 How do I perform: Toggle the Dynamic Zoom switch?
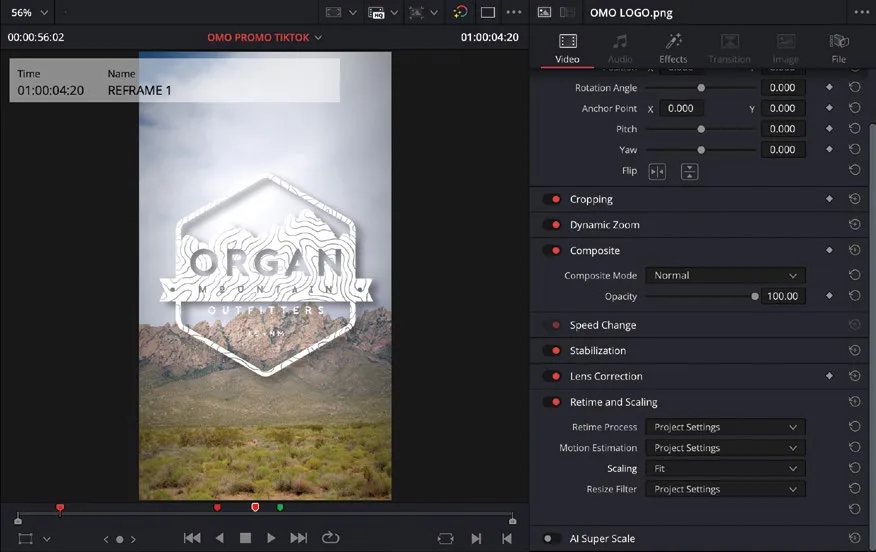pyautogui.click(x=552, y=225)
